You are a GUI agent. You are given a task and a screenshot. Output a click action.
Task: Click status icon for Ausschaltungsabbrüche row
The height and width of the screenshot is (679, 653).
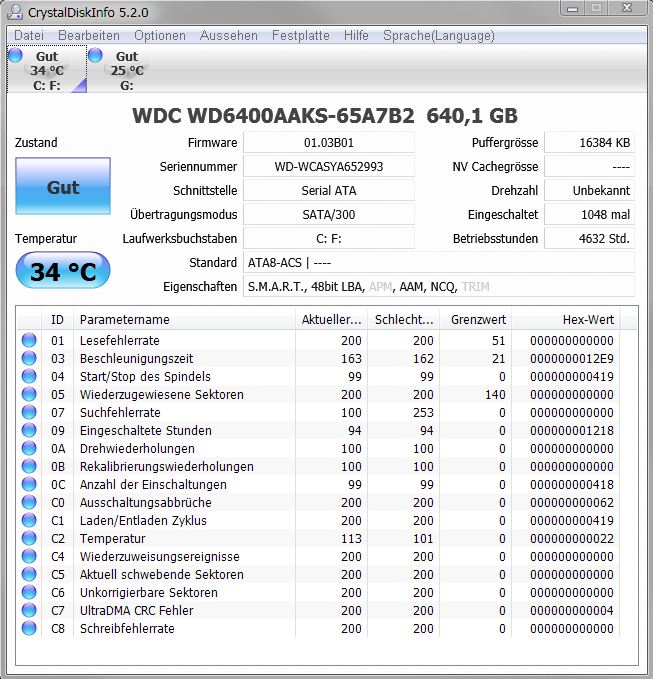point(29,502)
